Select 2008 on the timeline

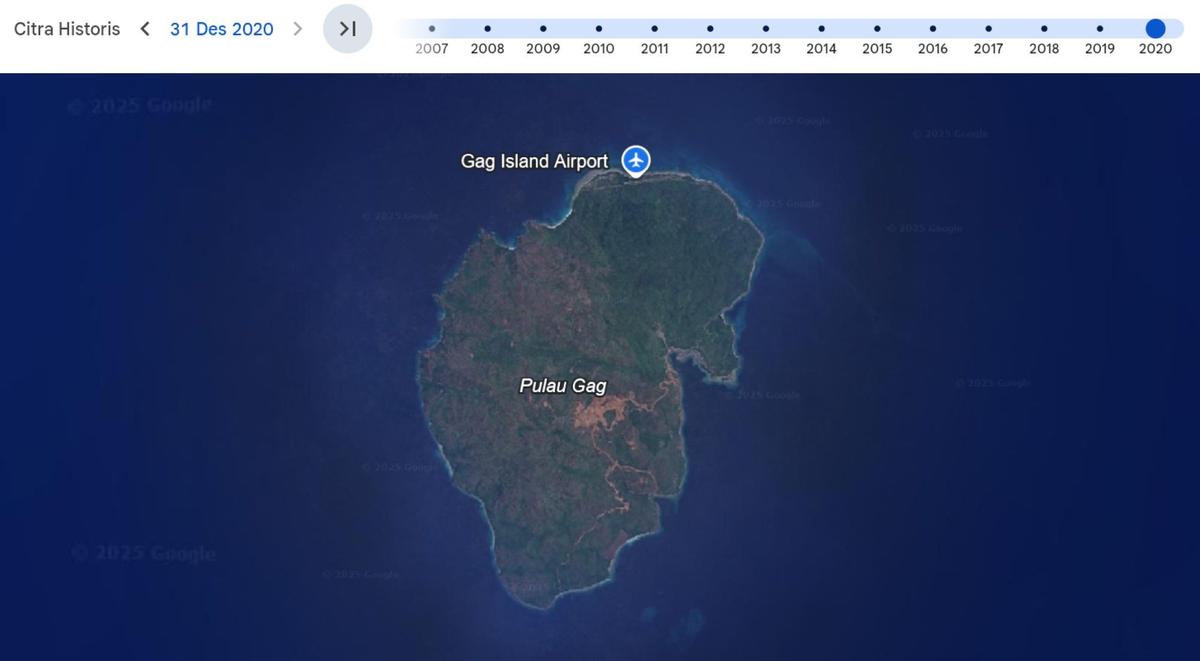(x=487, y=29)
